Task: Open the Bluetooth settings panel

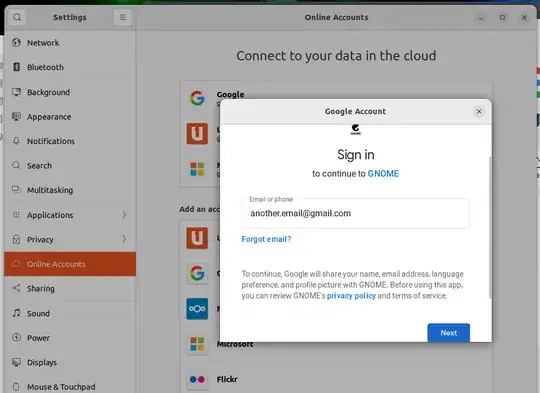Action: (70, 67)
